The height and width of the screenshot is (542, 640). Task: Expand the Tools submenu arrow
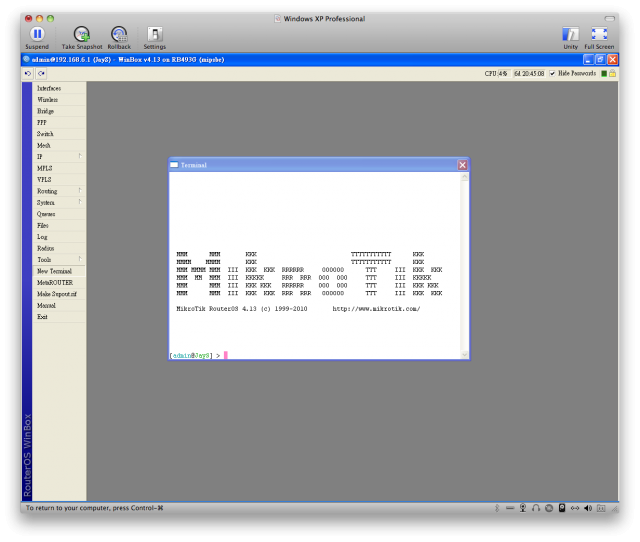[80, 259]
